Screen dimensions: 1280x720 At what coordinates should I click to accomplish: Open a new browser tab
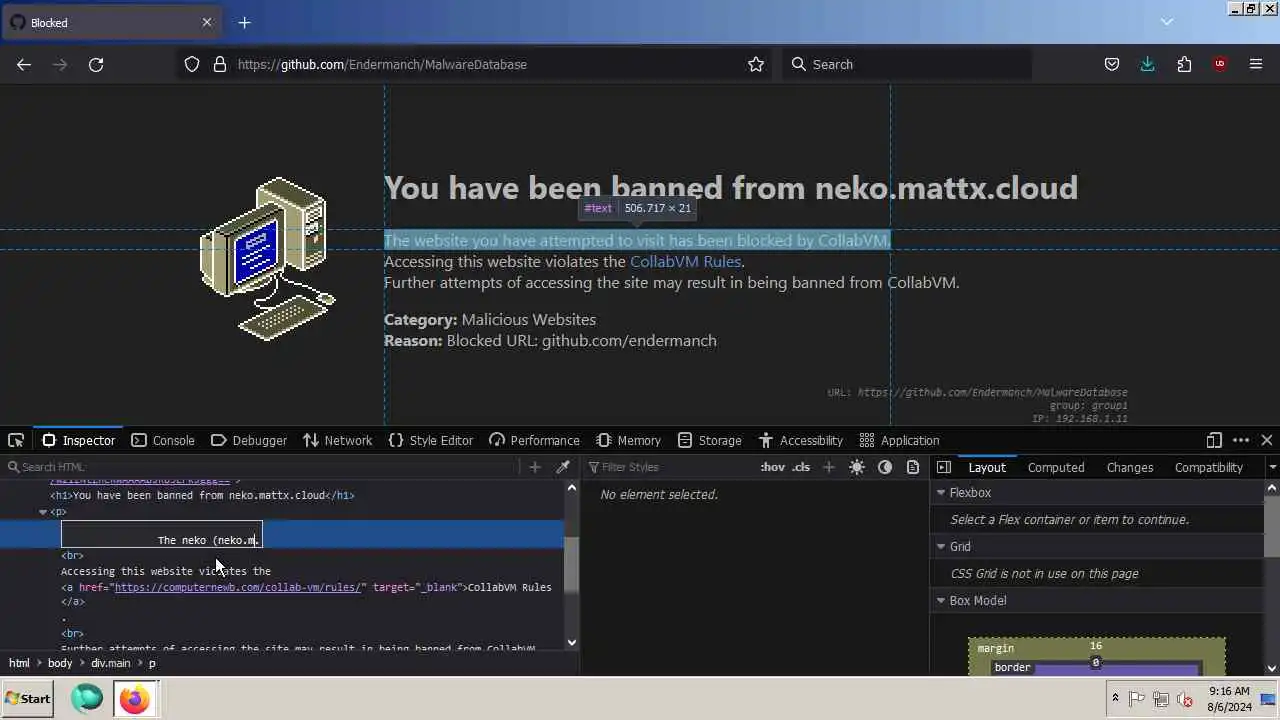tap(244, 22)
